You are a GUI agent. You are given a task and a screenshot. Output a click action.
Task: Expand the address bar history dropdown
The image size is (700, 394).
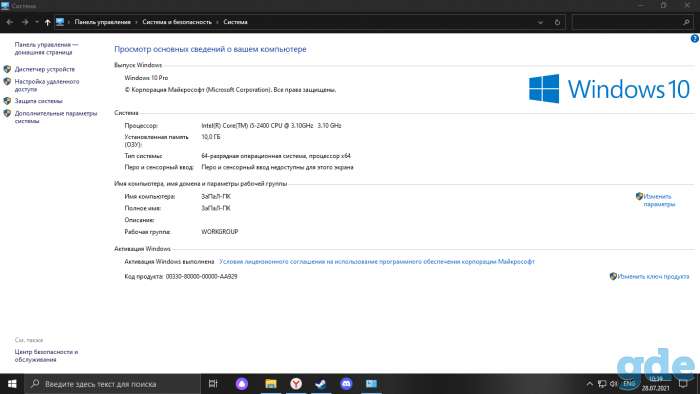[x=540, y=22]
